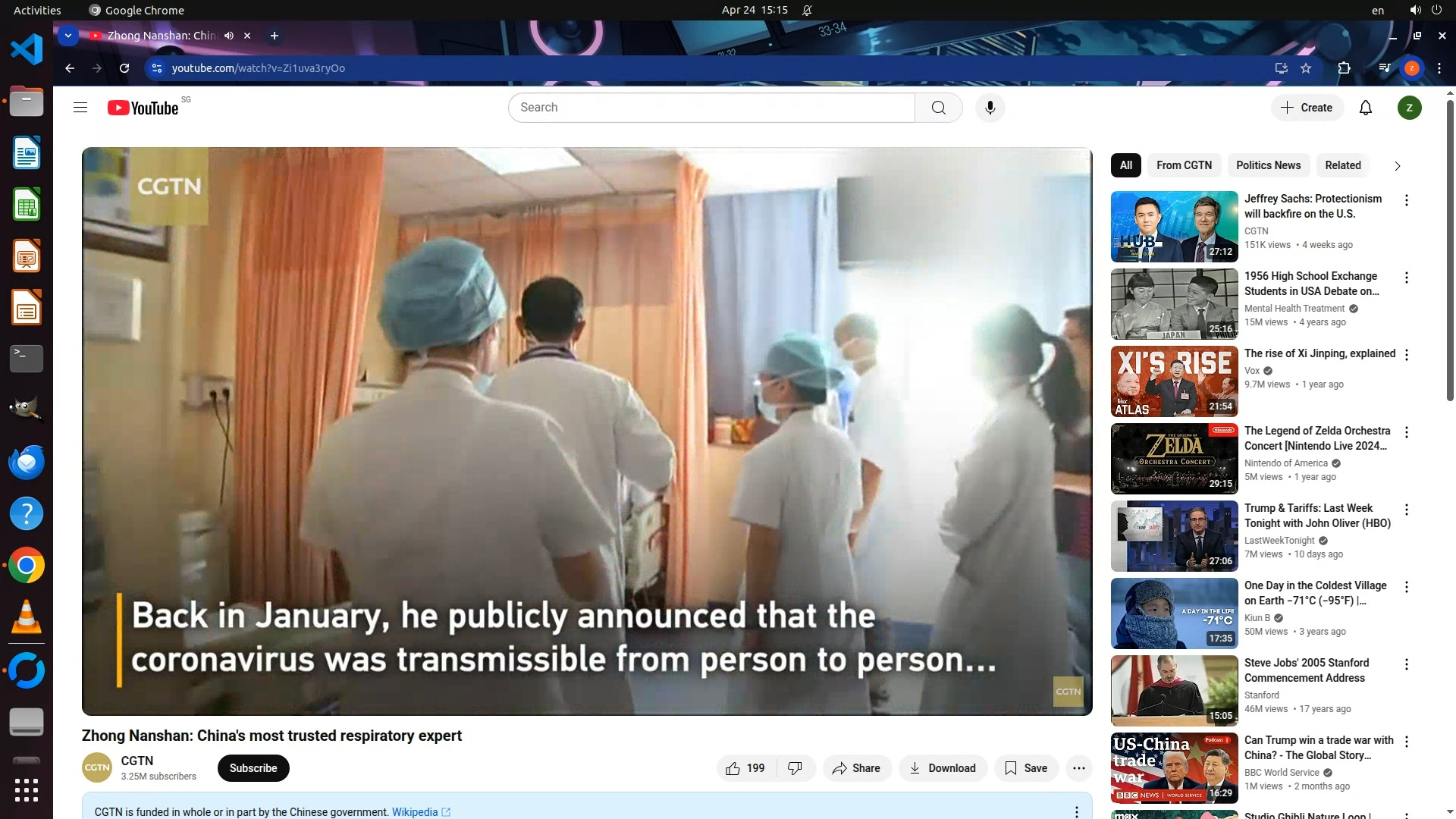Expand more filter chips with the arrow
This screenshot has width=1456, height=819.
[x=1397, y=166]
